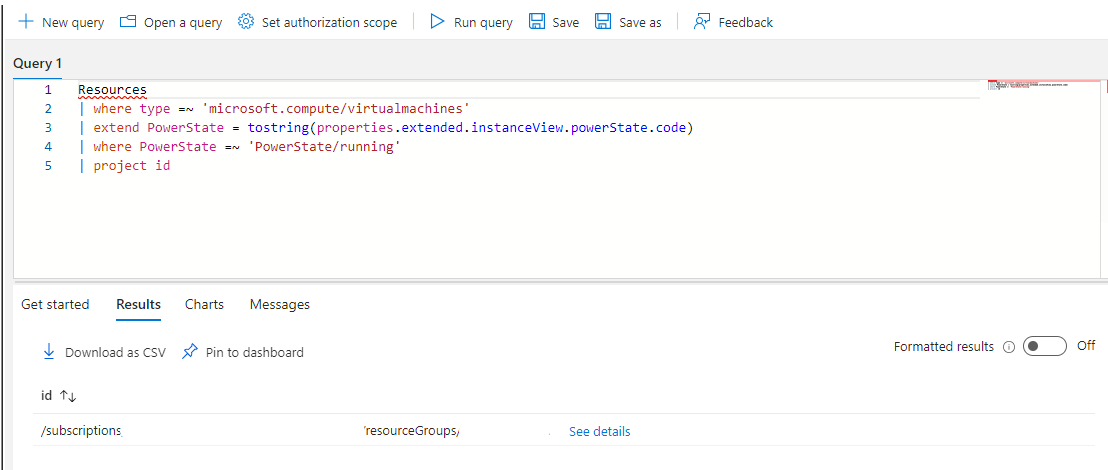
Task: Open the See details link
Action: coord(599,432)
